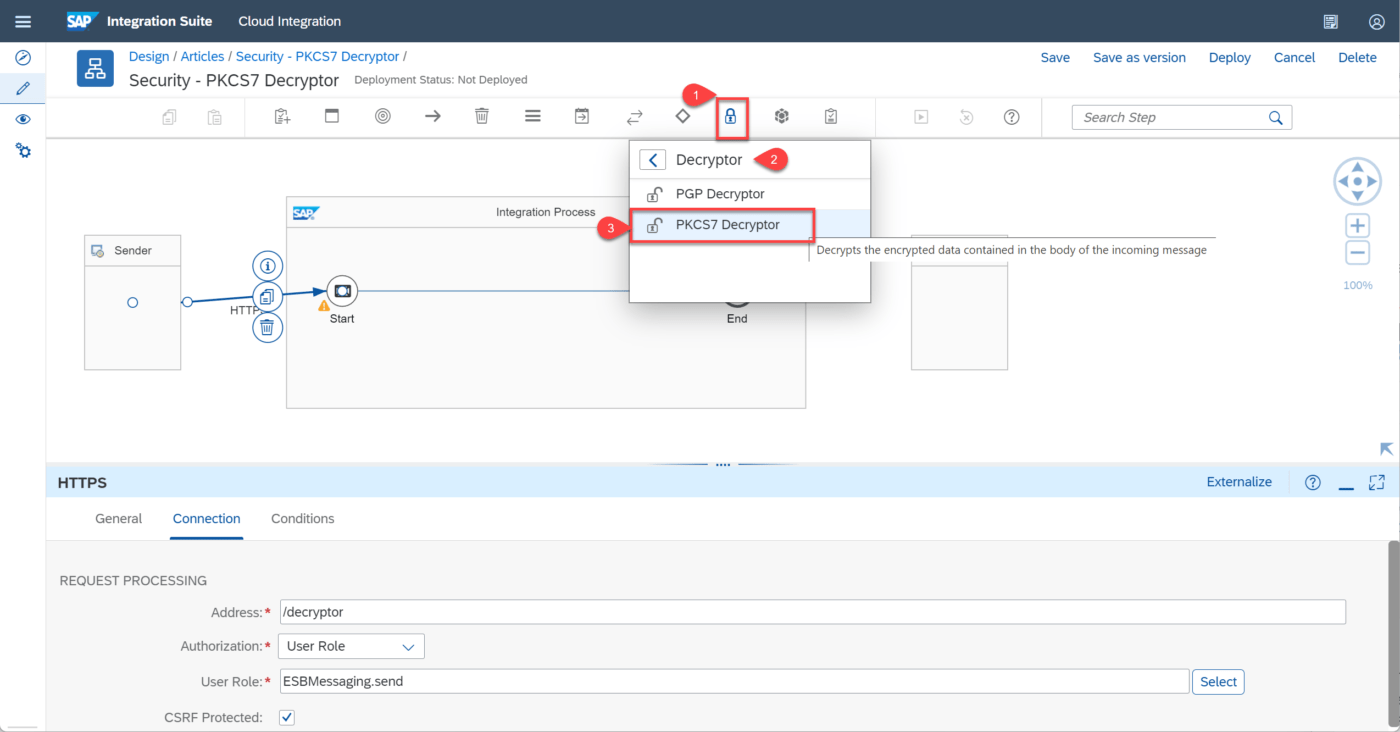Click the magnifier icon in Search Step
This screenshot has width=1400, height=732.
(1275, 117)
